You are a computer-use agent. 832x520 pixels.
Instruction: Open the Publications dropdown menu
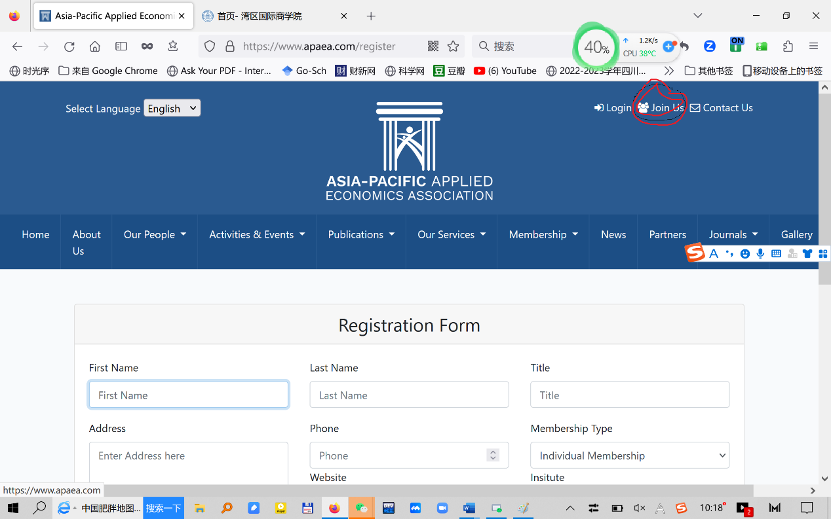(361, 235)
